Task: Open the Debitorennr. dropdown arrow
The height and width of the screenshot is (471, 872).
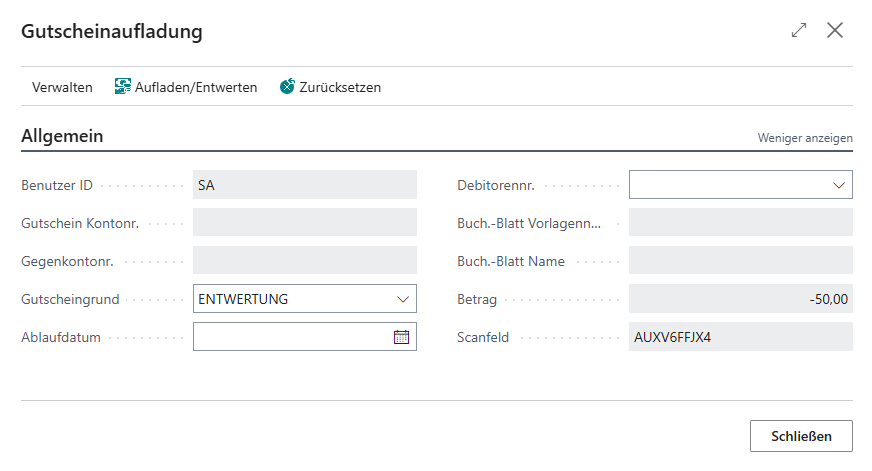Action: click(x=838, y=185)
